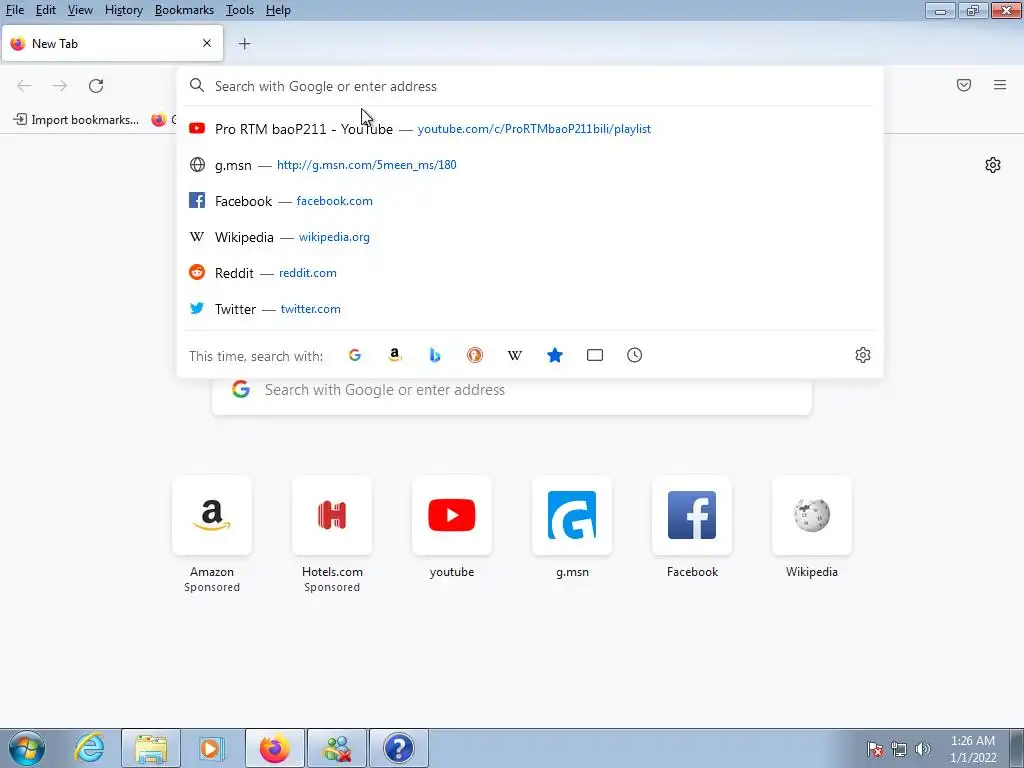This screenshot has width=1024, height=768.
Task: Click the blue help question-mark taskbar icon
Action: 399,748
